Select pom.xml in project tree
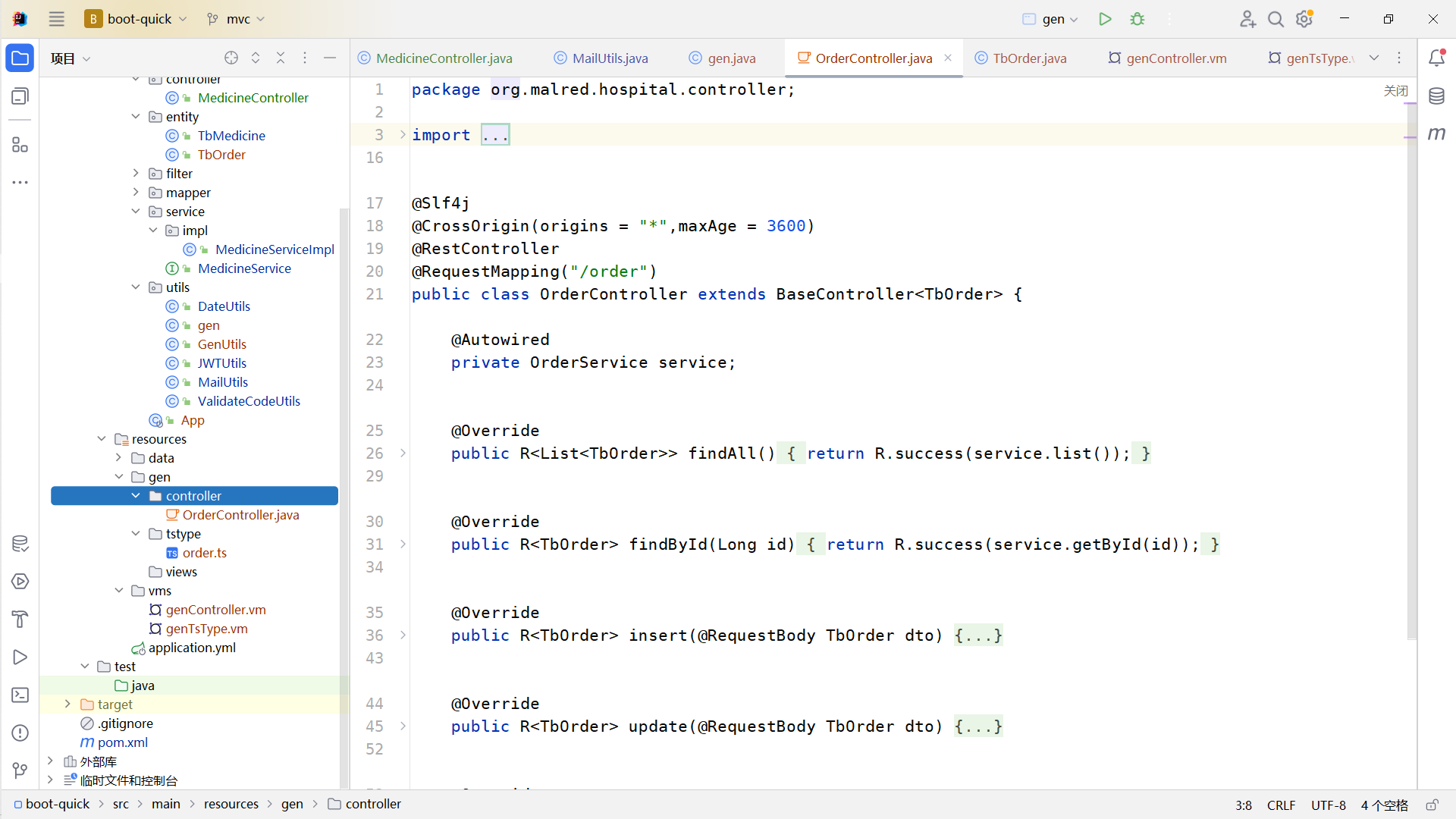The width and height of the screenshot is (1456, 819). click(122, 742)
